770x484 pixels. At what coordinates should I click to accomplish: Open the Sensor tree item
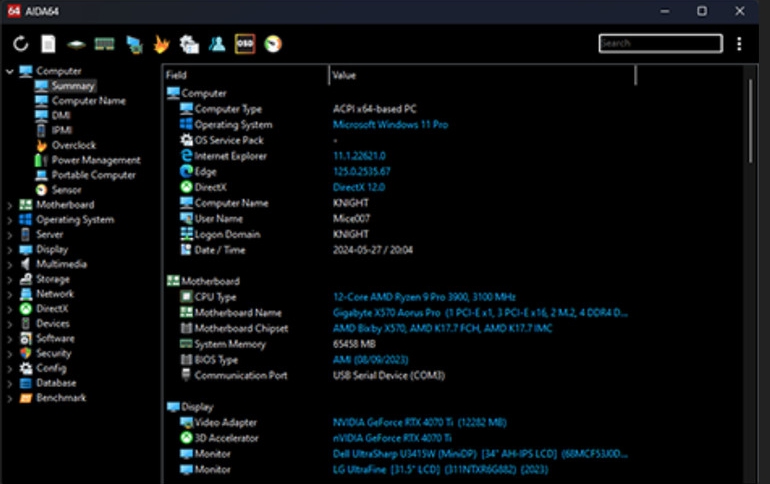[x=66, y=190]
